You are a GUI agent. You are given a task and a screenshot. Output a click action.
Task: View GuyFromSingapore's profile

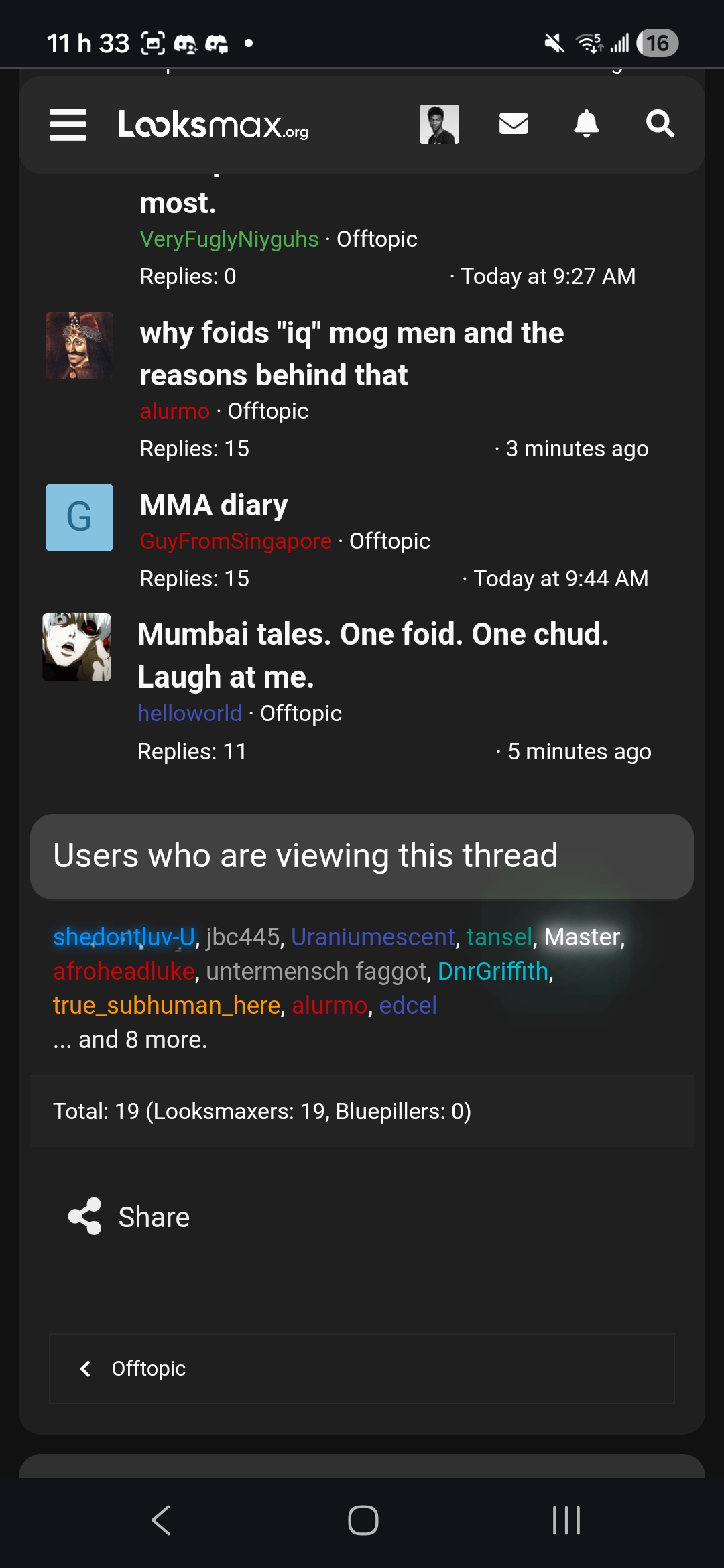235,541
